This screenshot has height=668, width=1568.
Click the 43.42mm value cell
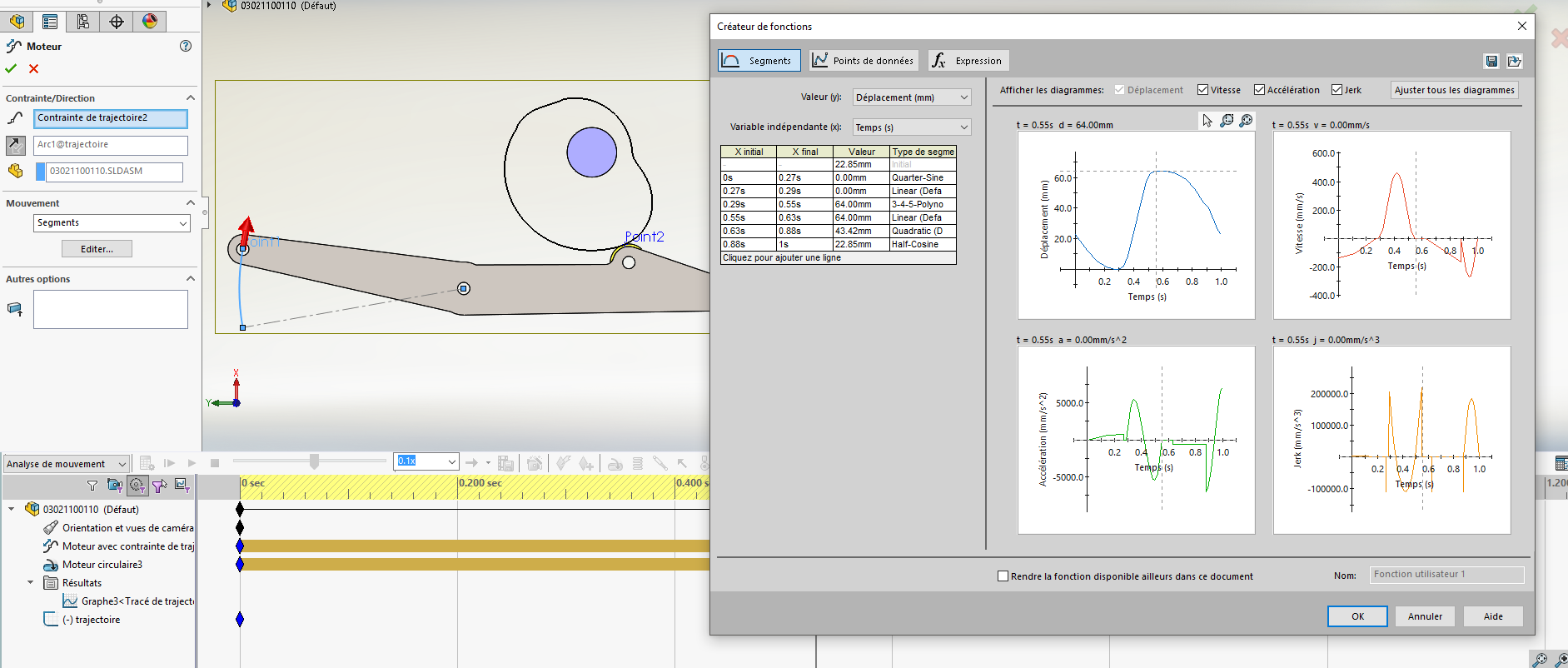point(861,232)
